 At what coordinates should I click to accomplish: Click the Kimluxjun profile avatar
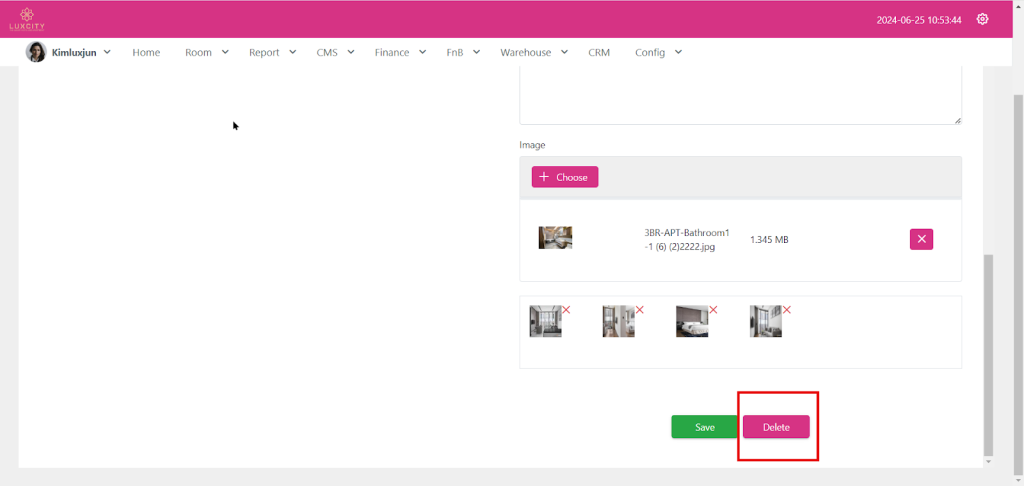coord(36,52)
